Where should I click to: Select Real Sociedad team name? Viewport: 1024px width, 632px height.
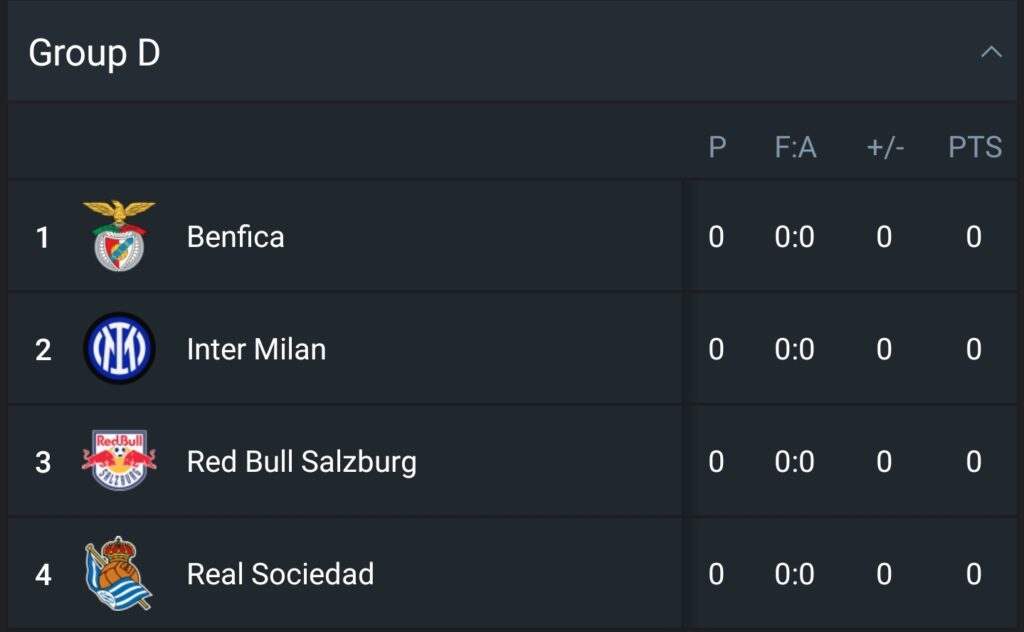280,574
